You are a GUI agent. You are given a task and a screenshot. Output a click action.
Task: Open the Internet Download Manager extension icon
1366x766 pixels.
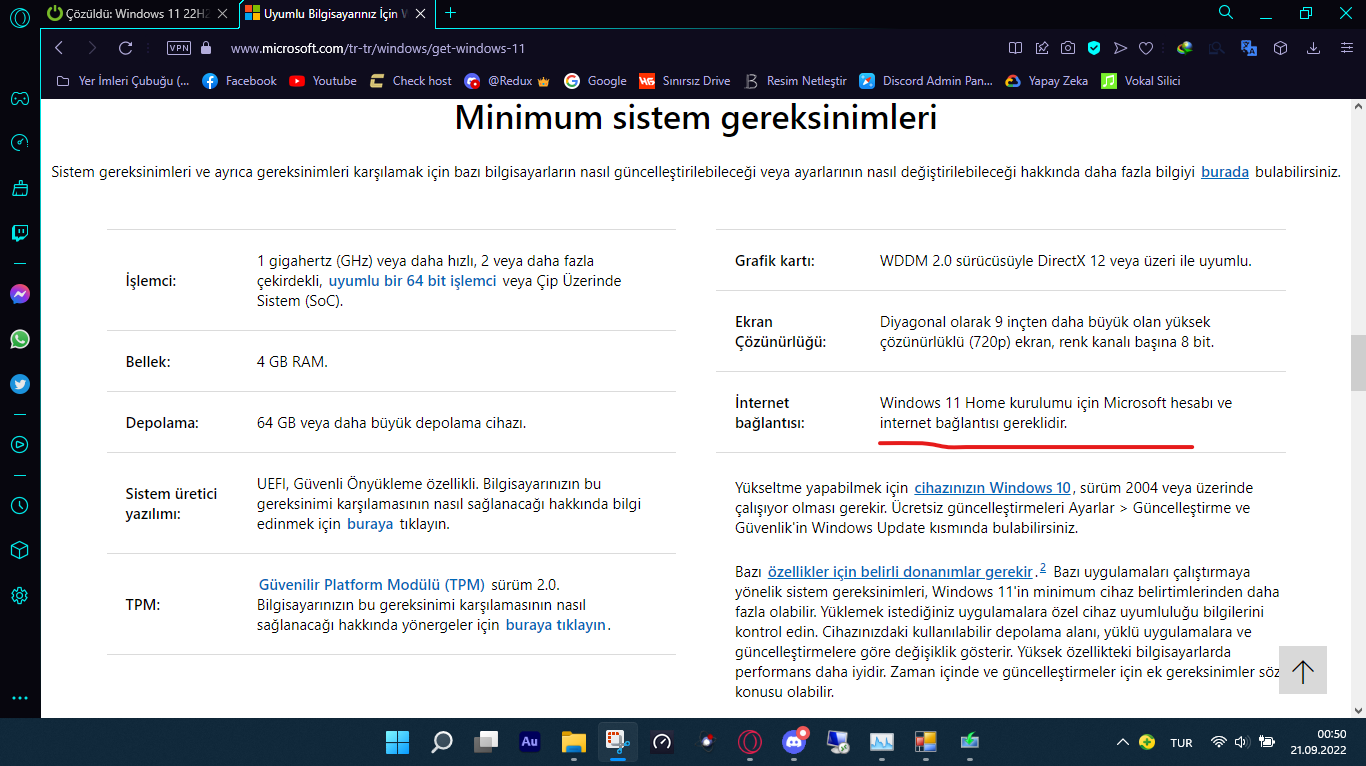1185,48
